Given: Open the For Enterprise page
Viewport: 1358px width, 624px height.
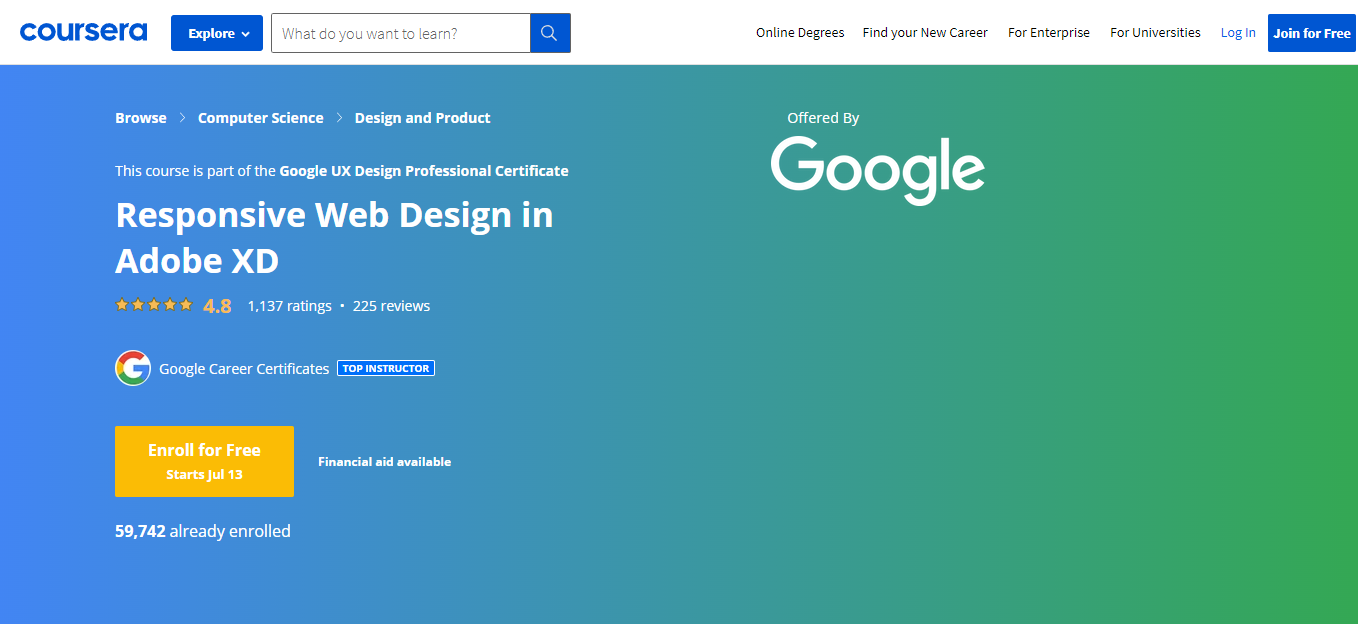Looking at the screenshot, I should pyautogui.click(x=1048, y=32).
